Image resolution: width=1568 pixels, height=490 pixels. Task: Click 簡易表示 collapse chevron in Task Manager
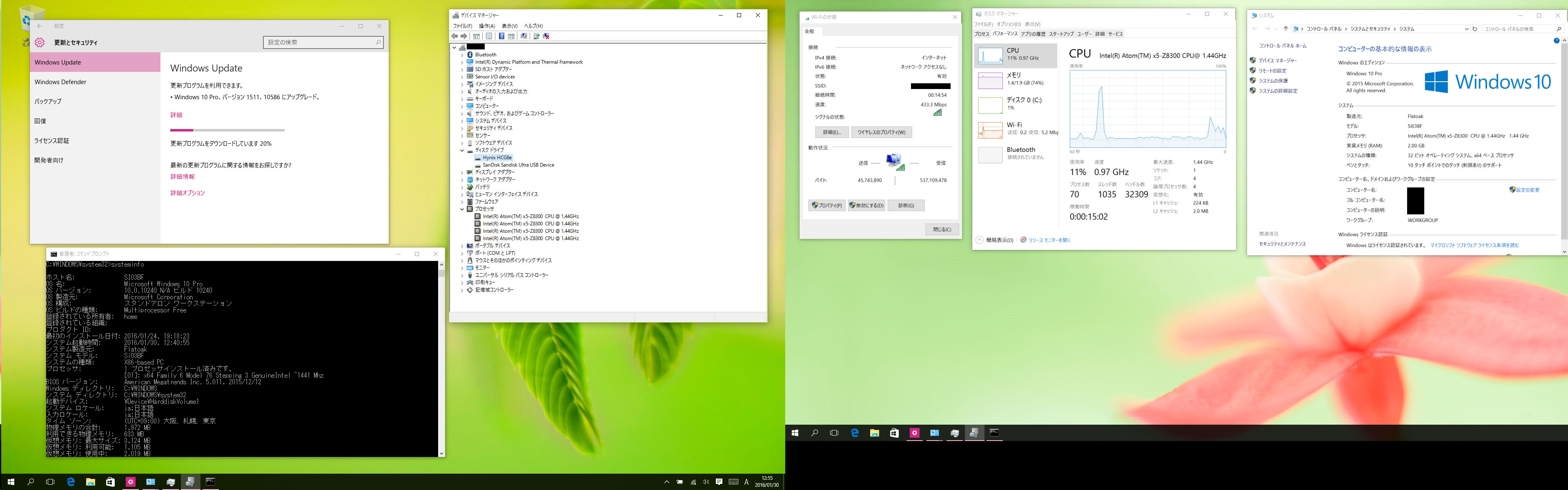point(979,240)
